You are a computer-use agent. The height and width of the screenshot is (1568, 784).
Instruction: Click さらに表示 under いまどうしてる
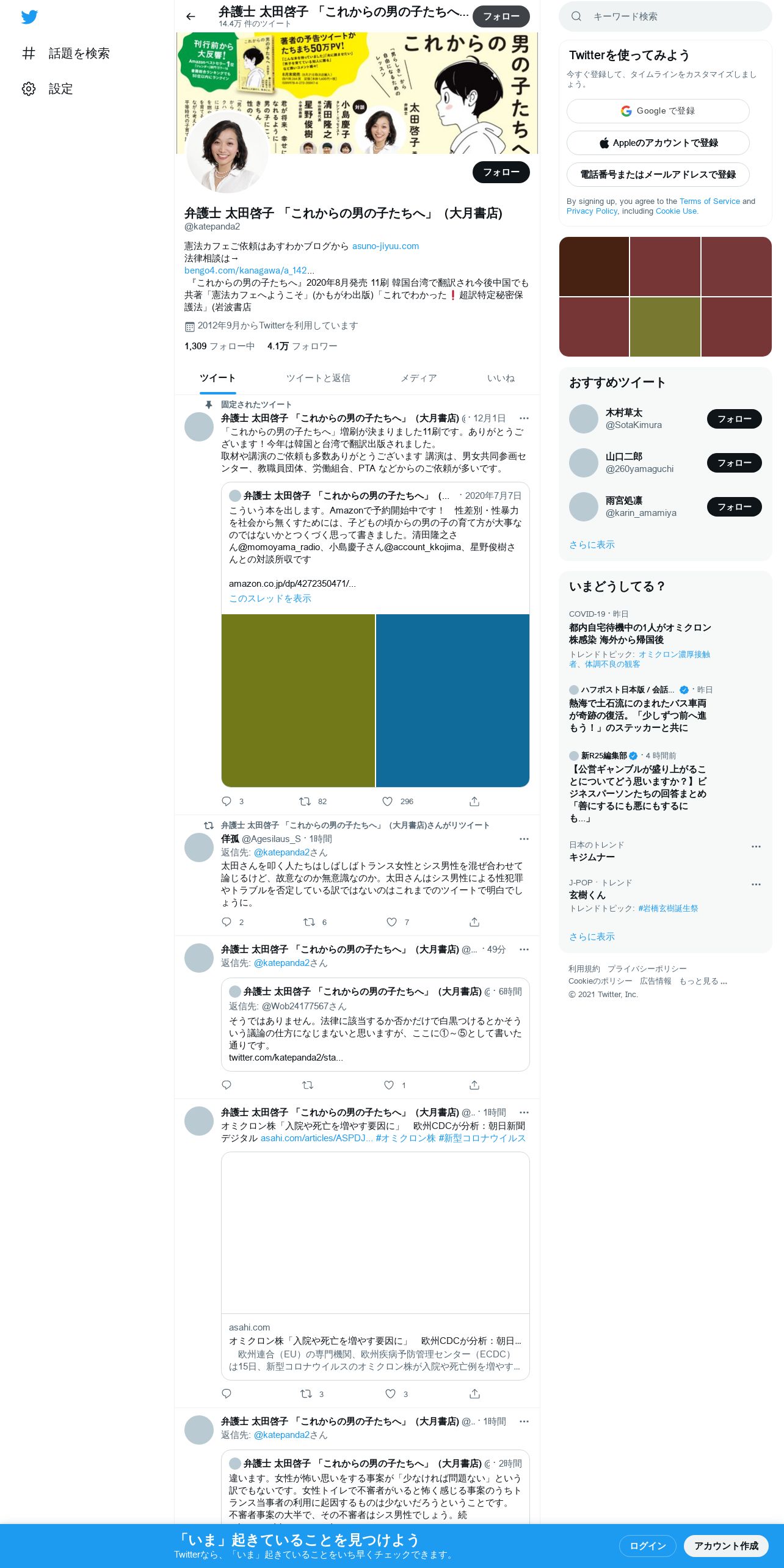point(592,937)
